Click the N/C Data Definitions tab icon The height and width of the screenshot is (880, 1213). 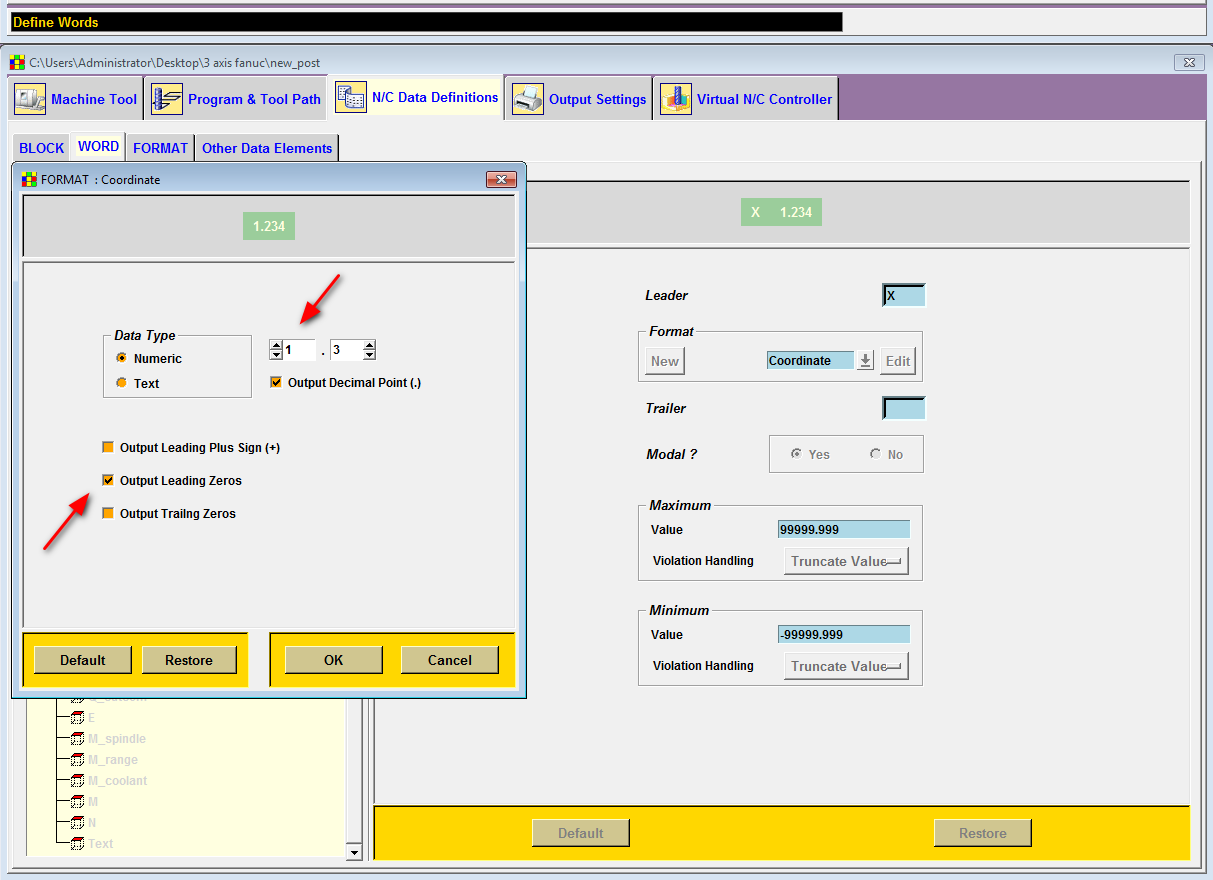351,98
